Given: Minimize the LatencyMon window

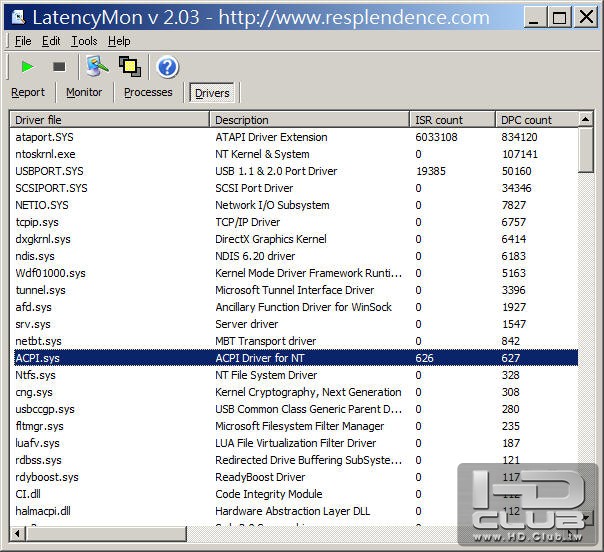Looking at the screenshot, I should tap(534, 17).
